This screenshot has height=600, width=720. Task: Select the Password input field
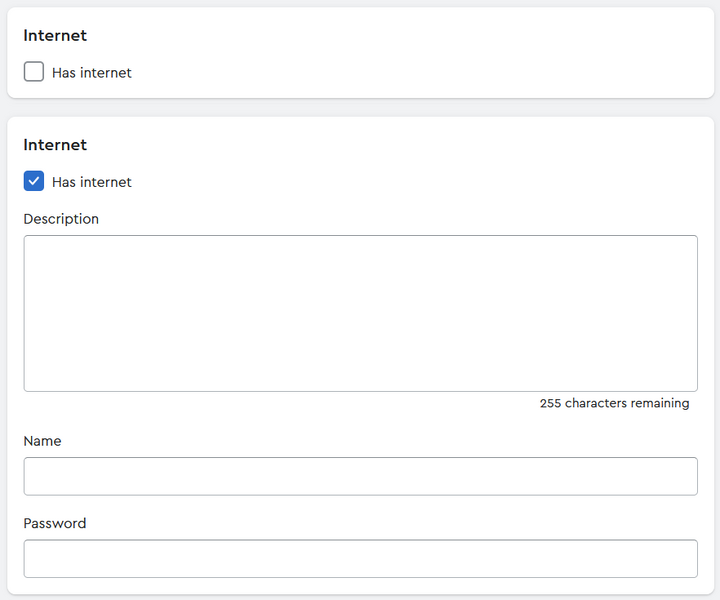(360, 559)
